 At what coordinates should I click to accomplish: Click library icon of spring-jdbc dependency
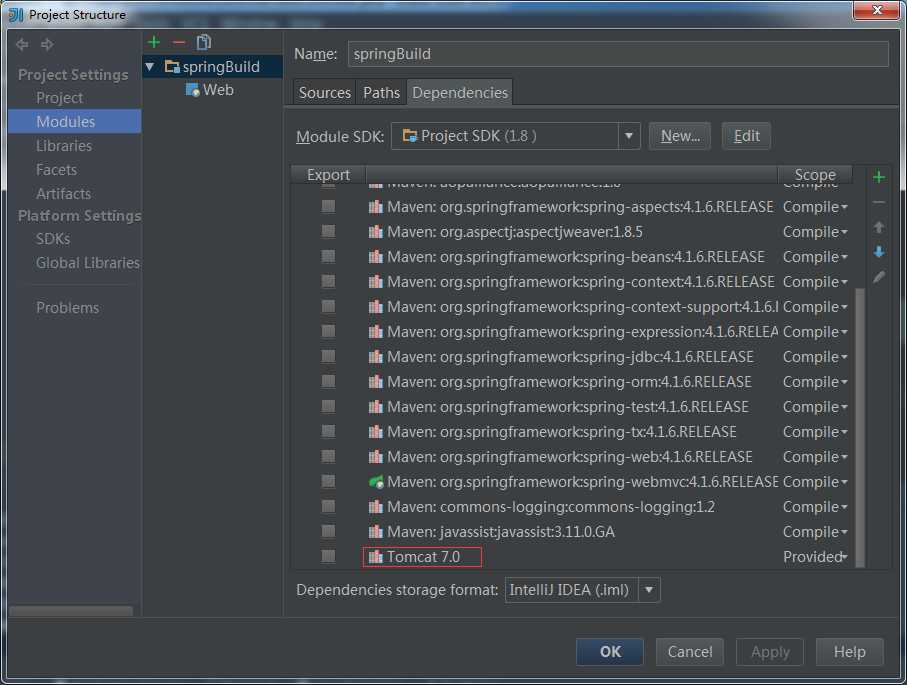(x=375, y=356)
